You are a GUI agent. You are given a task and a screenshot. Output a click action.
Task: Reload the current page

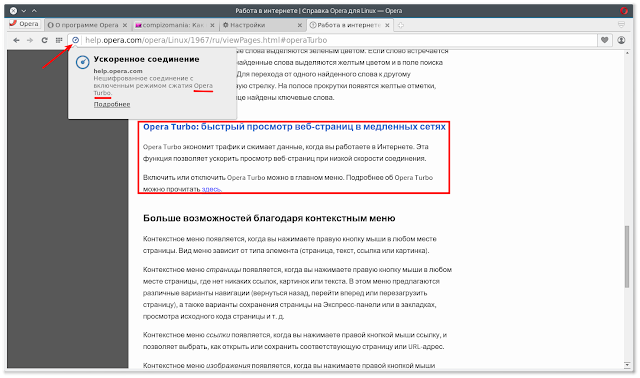[44, 40]
